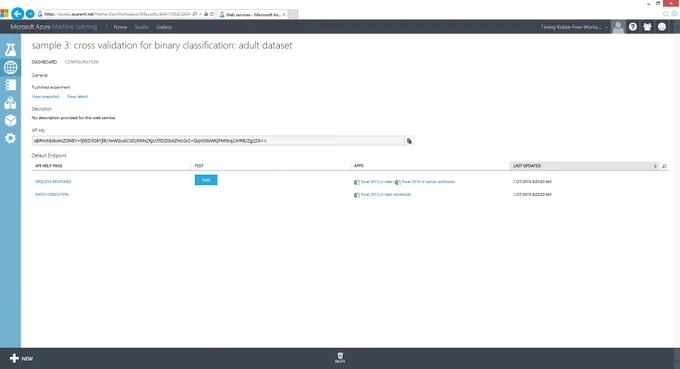
Task: Download Excel 2013 or later workbook in Batch row
Action: (x=386, y=195)
